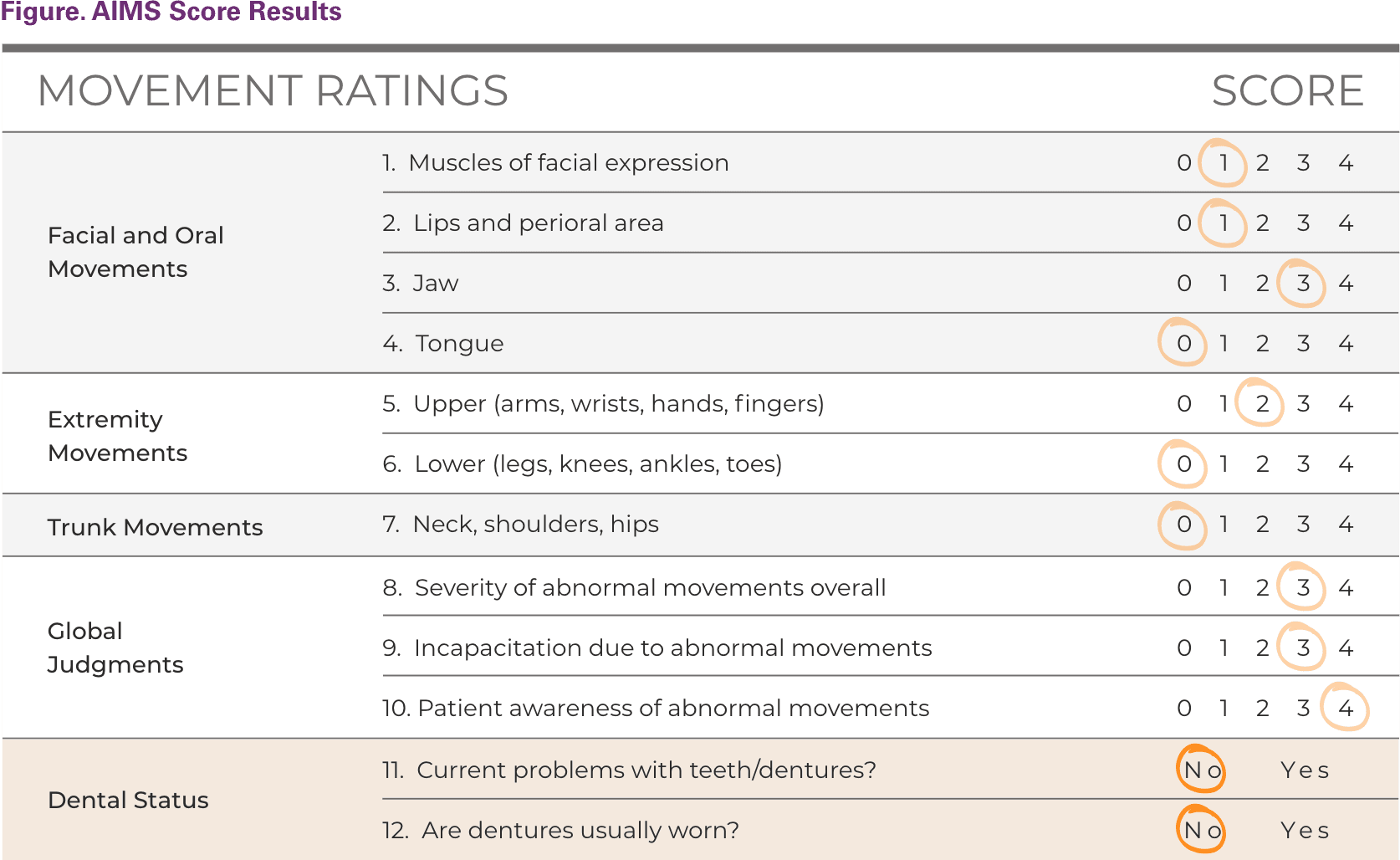Choose score 0 for Neck, shoulders, hips
This screenshot has height=860, width=1400.
1183,524
